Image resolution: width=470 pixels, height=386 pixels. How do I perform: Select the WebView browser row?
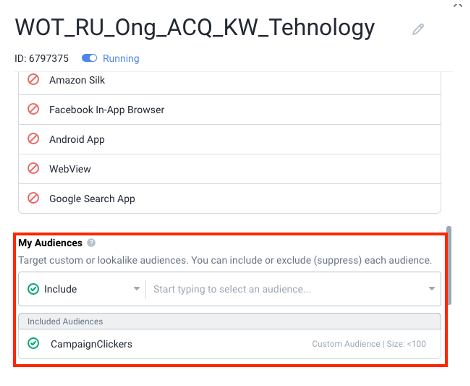[230, 169]
